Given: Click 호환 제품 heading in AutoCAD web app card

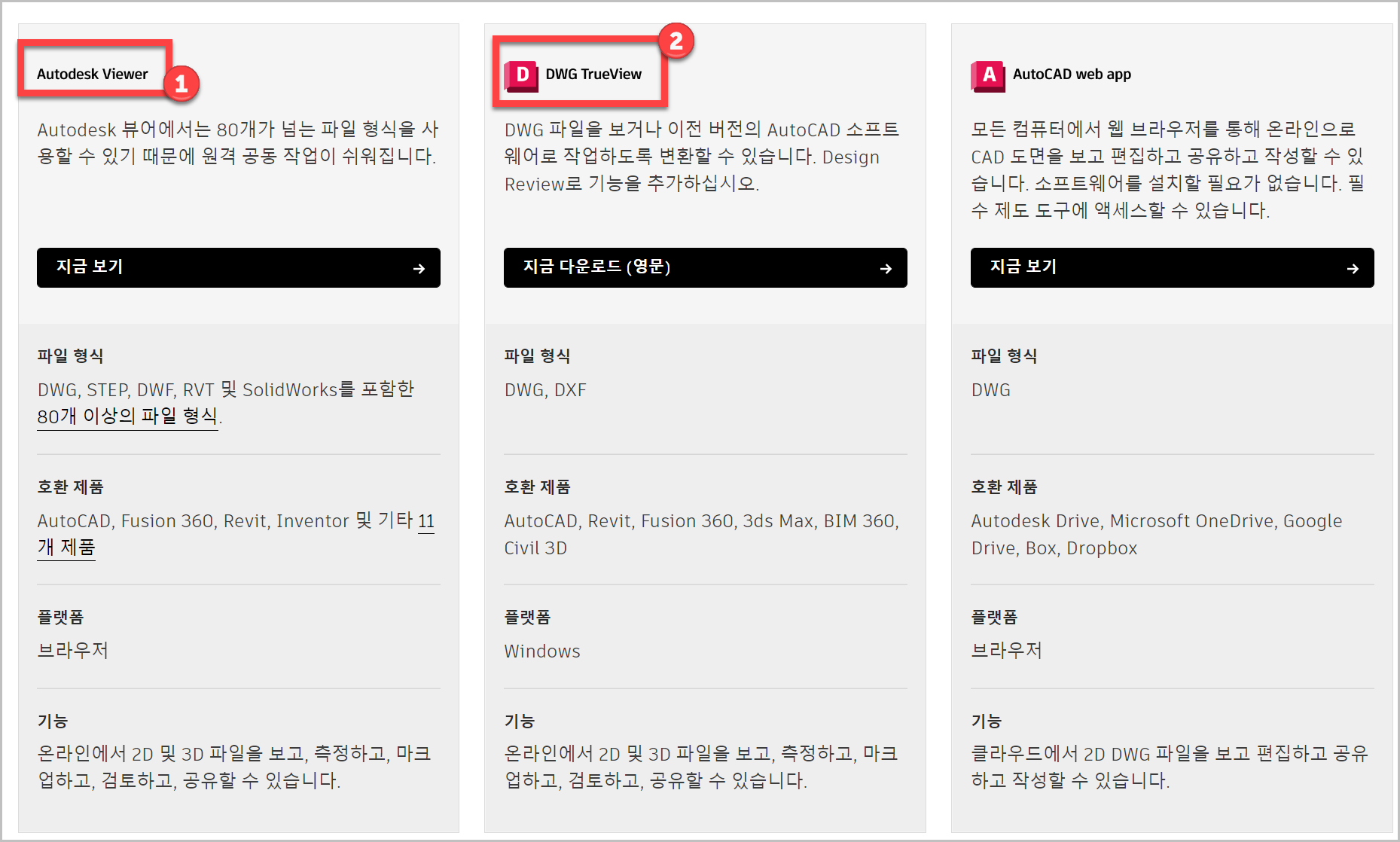Looking at the screenshot, I should tap(1005, 487).
